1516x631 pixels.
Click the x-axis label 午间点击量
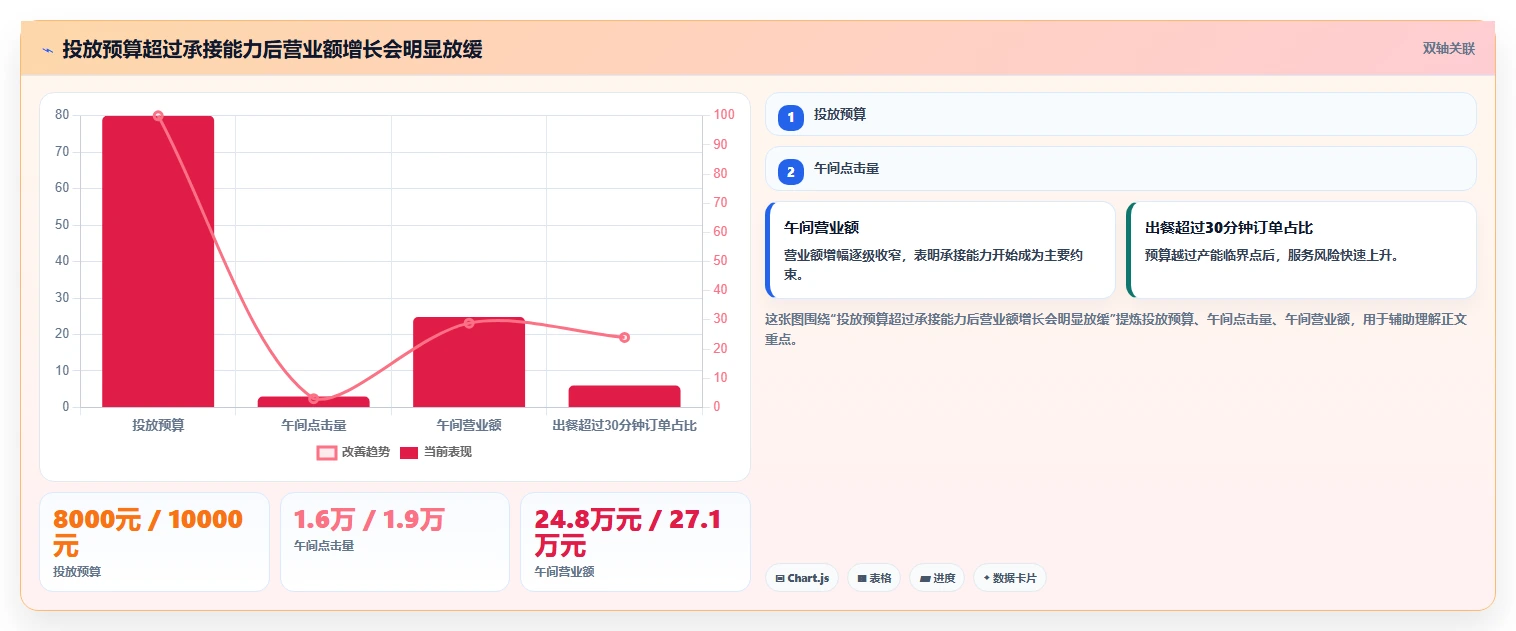(314, 425)
